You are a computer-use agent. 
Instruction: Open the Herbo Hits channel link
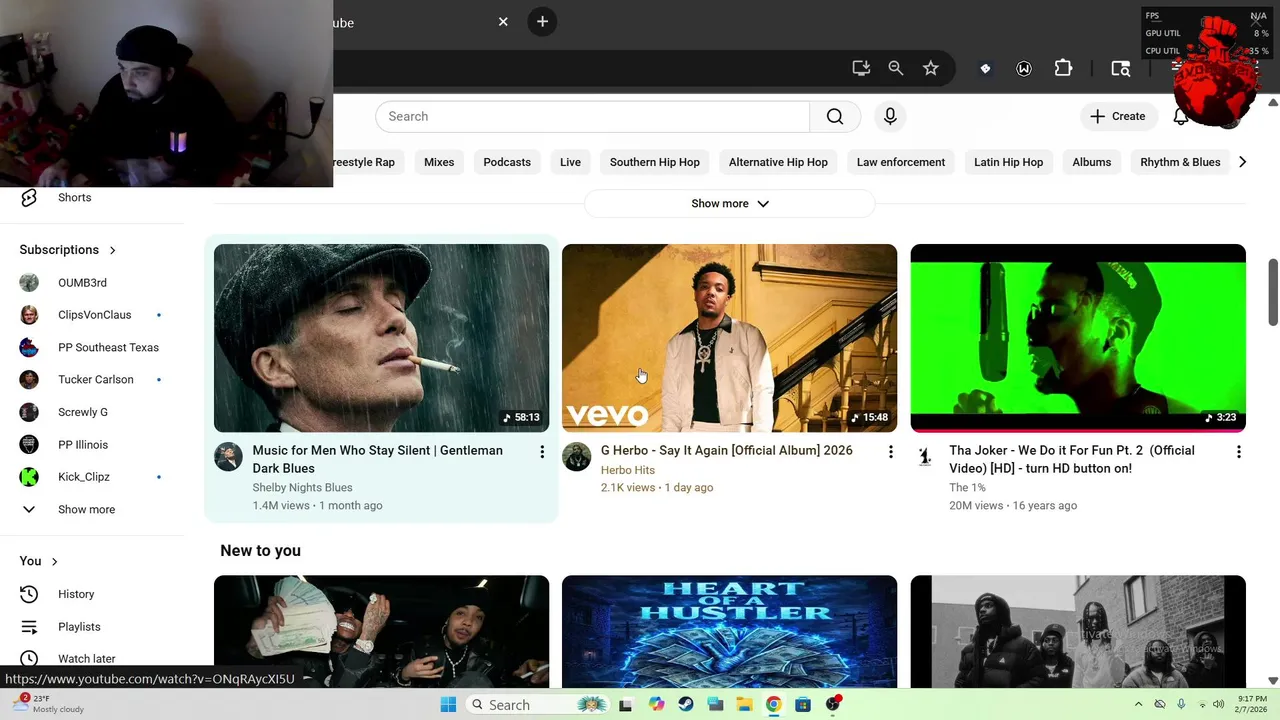(627, 470)
